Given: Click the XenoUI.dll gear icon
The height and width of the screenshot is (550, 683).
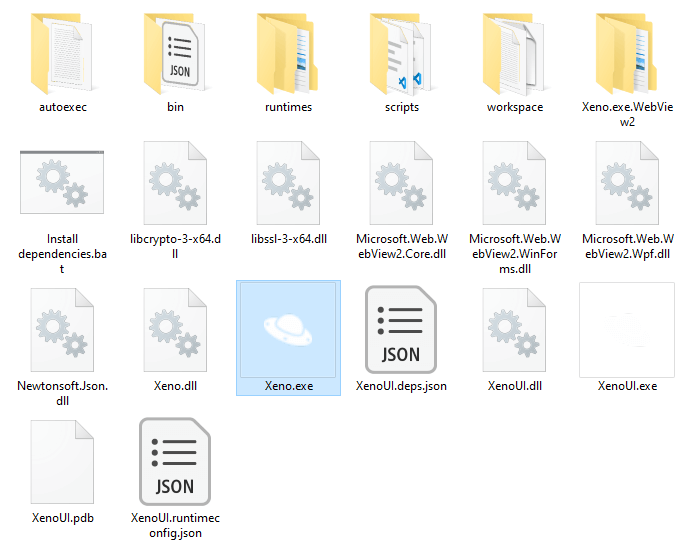Looking at the screenshot, I should tap(514, 330).
